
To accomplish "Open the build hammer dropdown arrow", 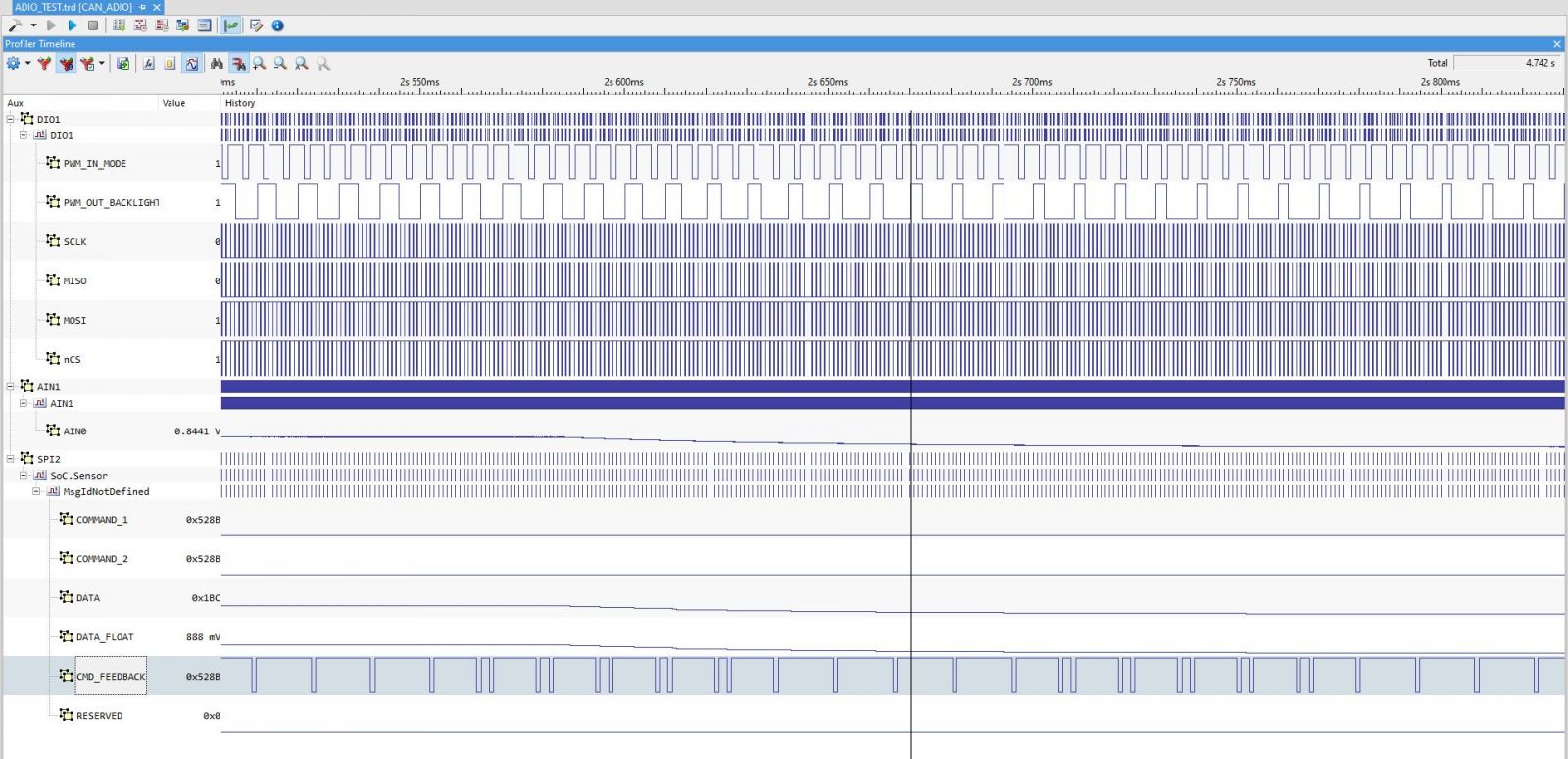I will point(33,25).
